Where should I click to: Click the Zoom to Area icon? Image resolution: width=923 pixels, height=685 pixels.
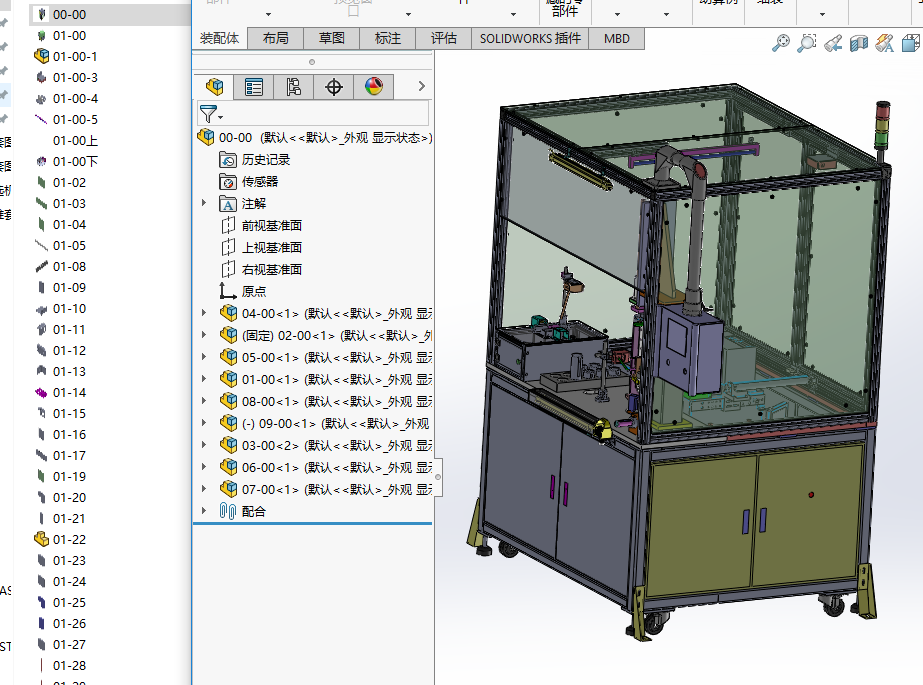click(x=807, y=42)
